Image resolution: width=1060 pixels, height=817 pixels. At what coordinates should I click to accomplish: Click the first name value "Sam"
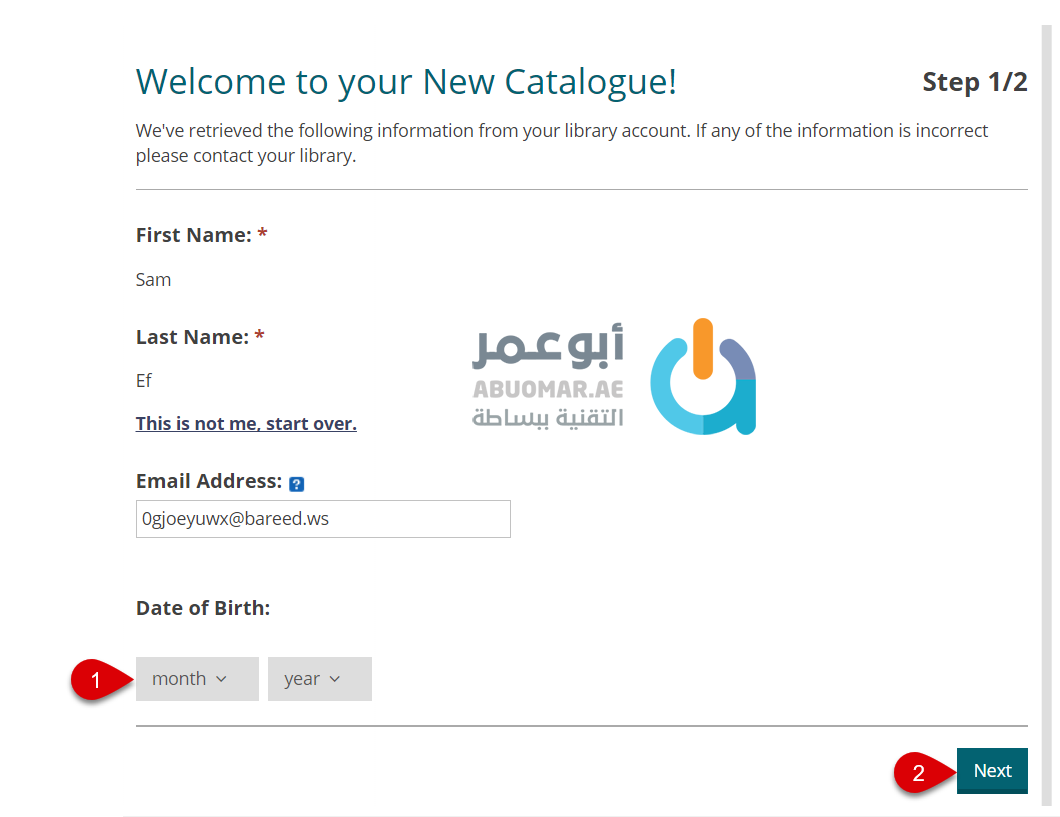tap(154, 280)
